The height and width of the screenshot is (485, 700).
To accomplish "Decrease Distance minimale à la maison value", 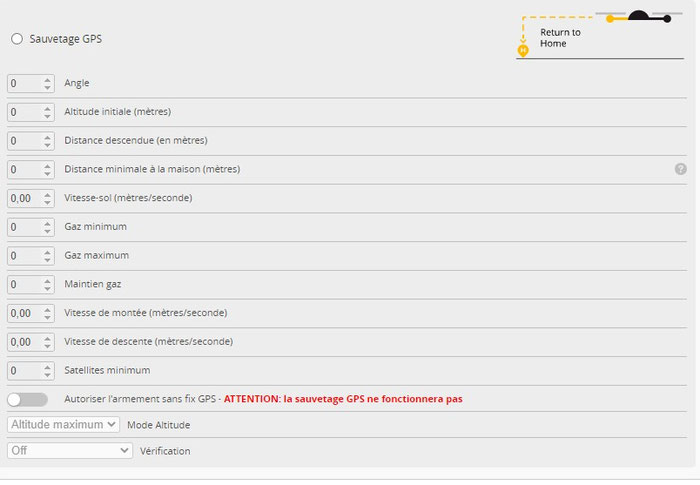I will [47, 174].
